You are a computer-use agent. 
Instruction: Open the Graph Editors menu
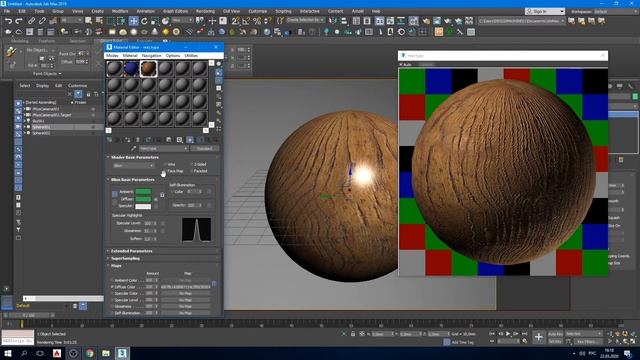click(x=176, y=11)
